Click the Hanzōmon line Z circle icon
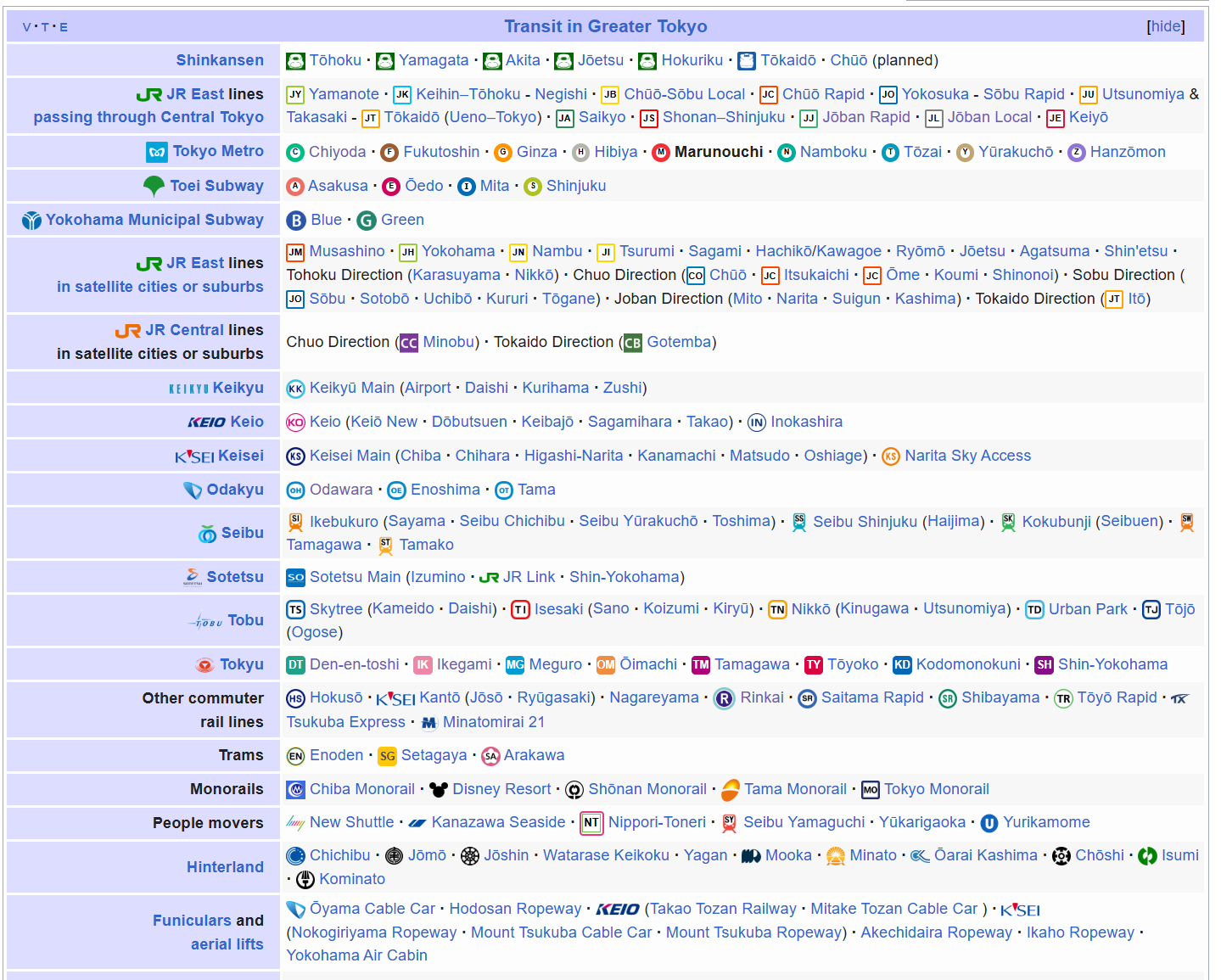This screenshot has width=1221, height=980. (1077, 153)
